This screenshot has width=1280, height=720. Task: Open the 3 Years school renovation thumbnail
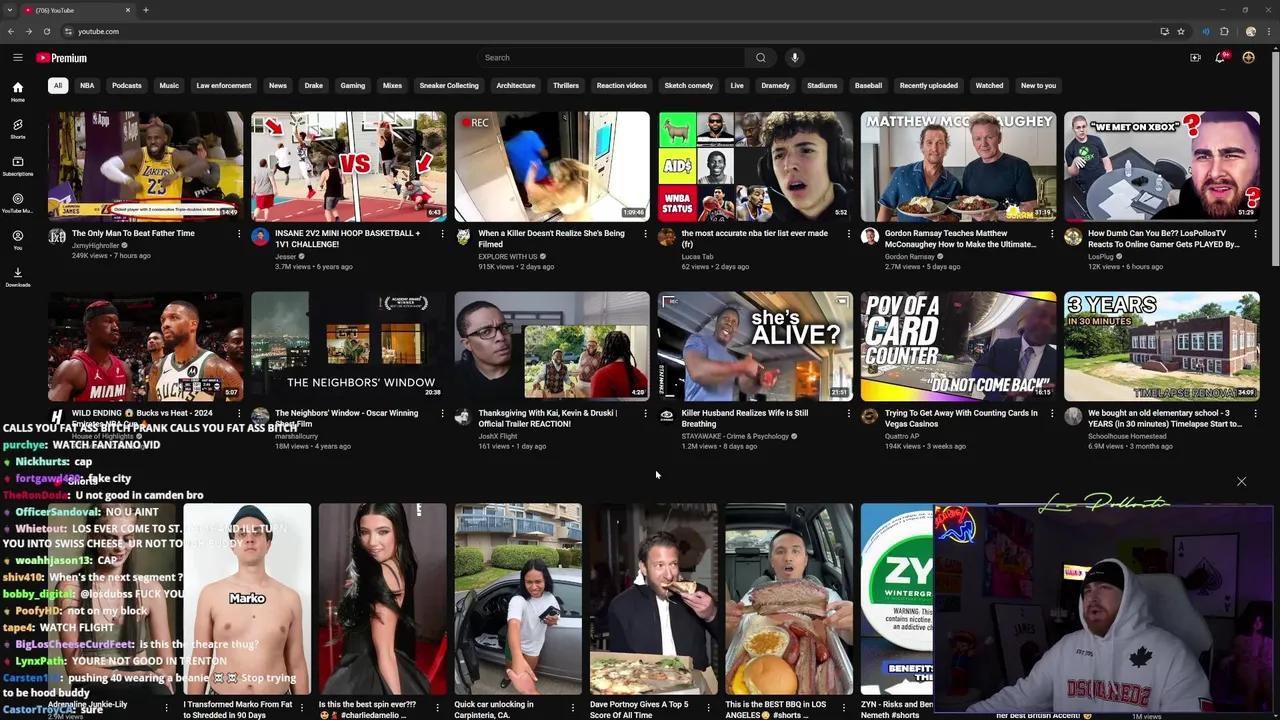pyautogui.click(x=1161, y=346)
